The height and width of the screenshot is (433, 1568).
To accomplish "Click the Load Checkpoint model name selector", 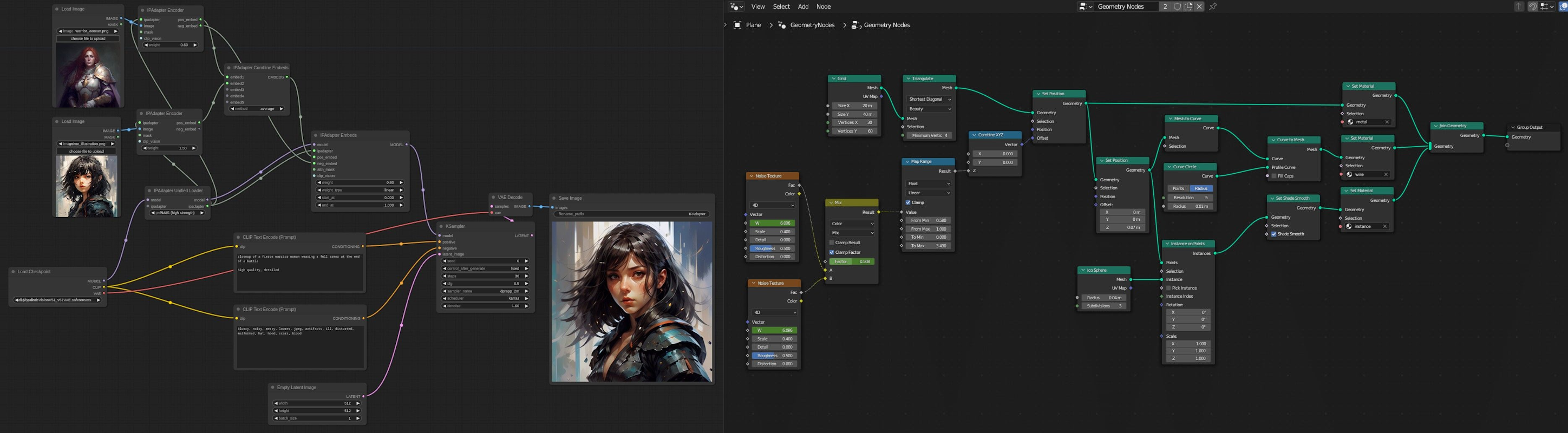I will coord(57,300).
